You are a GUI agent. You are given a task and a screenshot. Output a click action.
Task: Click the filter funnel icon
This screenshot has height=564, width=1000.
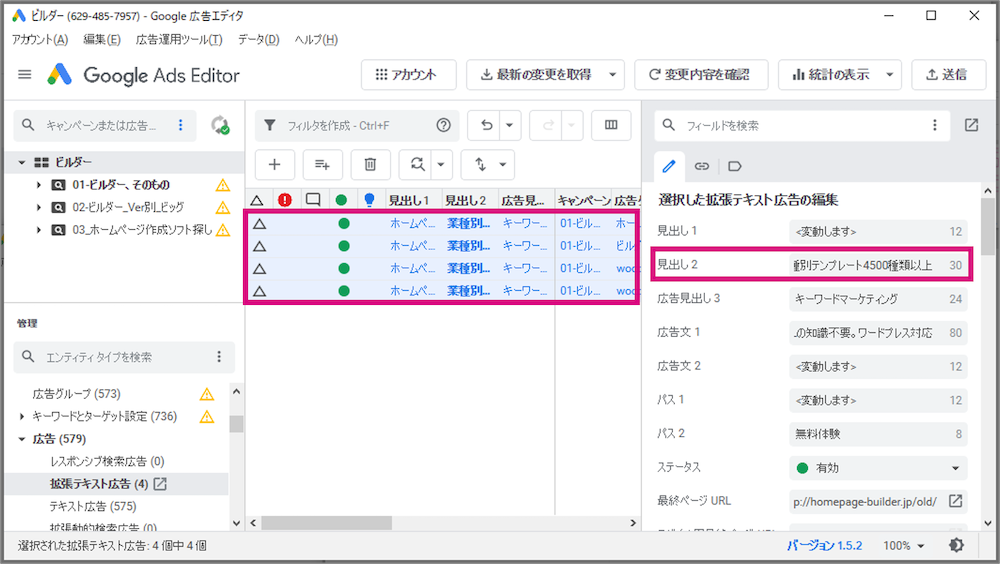[x=270, y=125]
